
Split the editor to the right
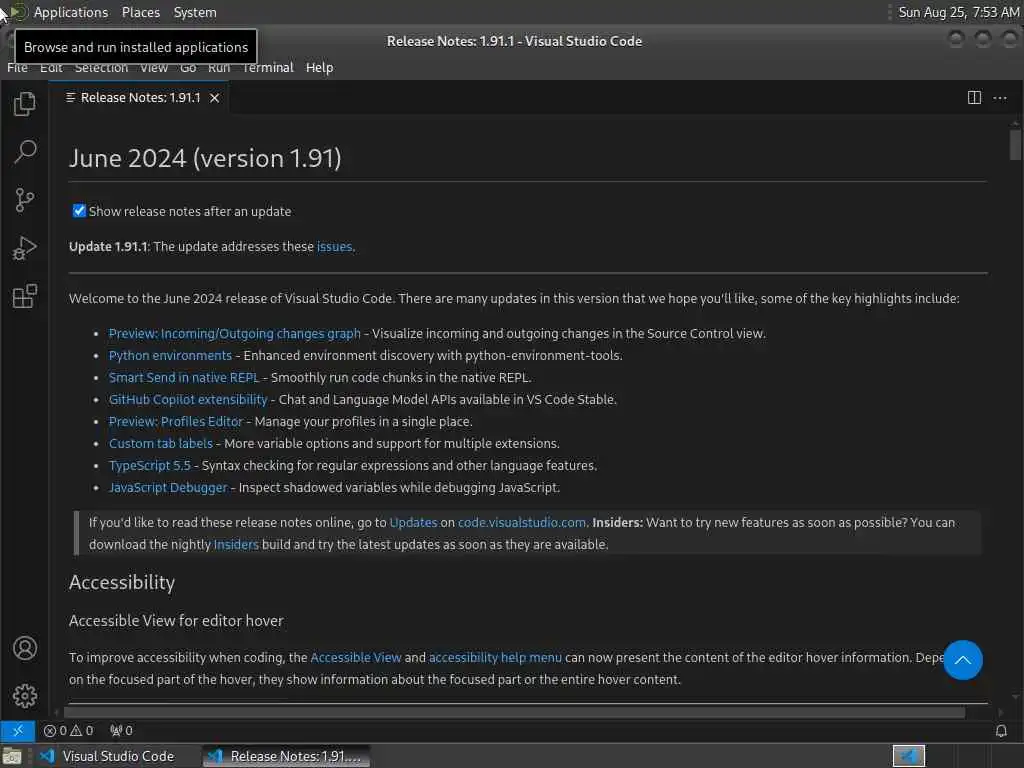click(974, 98)
